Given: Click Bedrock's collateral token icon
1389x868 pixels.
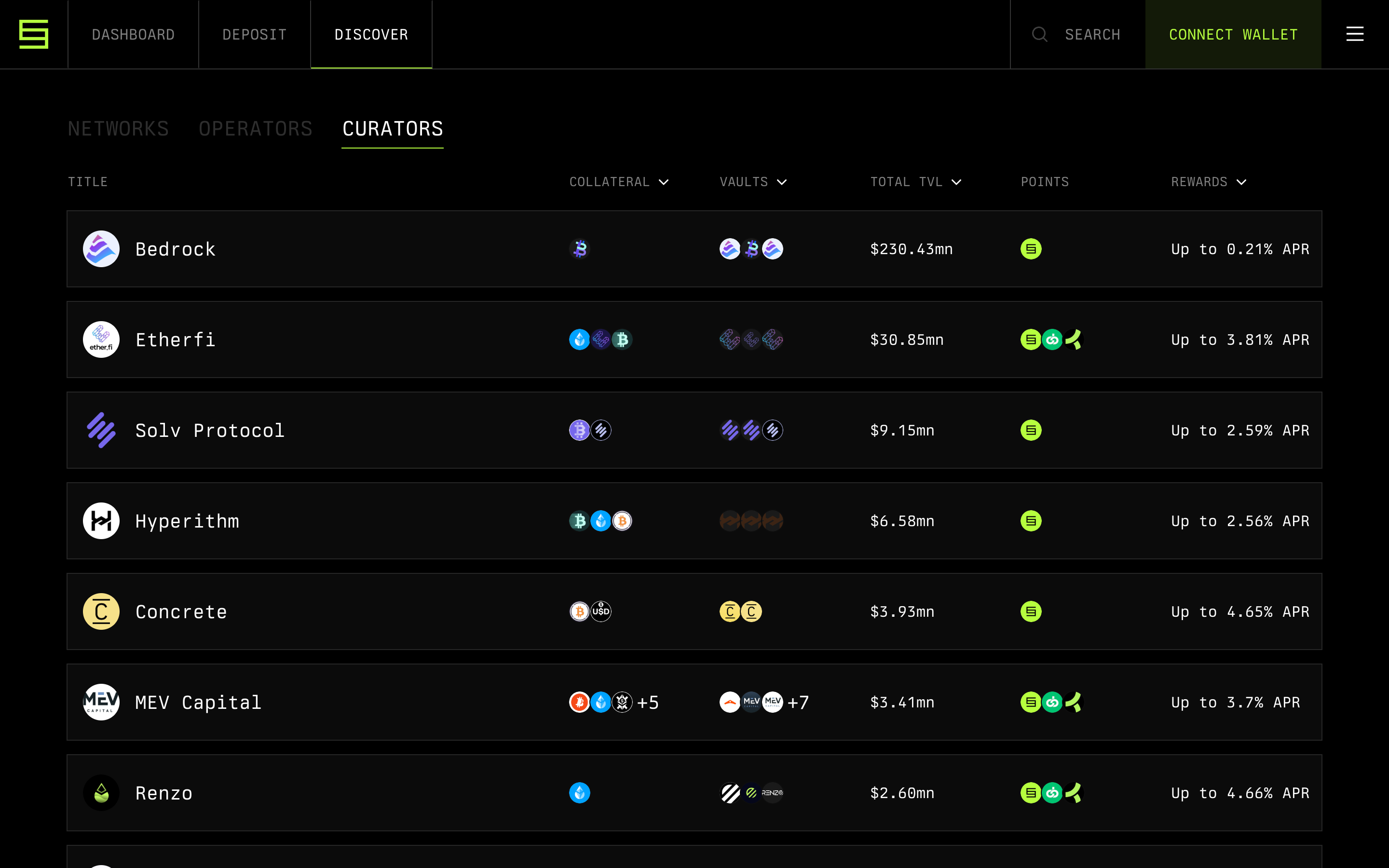Looking at the screenshot, I should 580,248.
